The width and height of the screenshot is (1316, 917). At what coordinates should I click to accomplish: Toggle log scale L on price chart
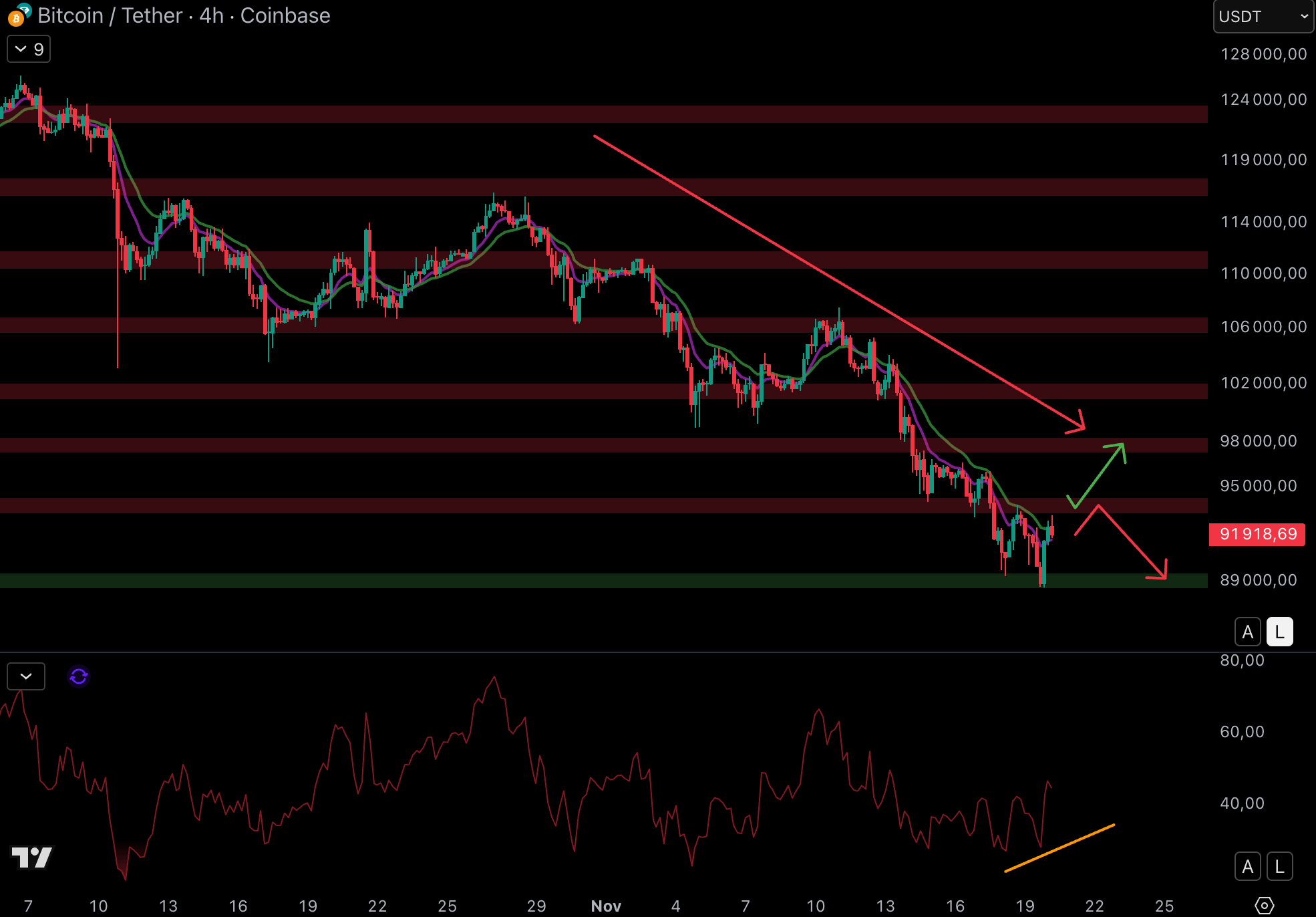click(x=1279, y=632)
